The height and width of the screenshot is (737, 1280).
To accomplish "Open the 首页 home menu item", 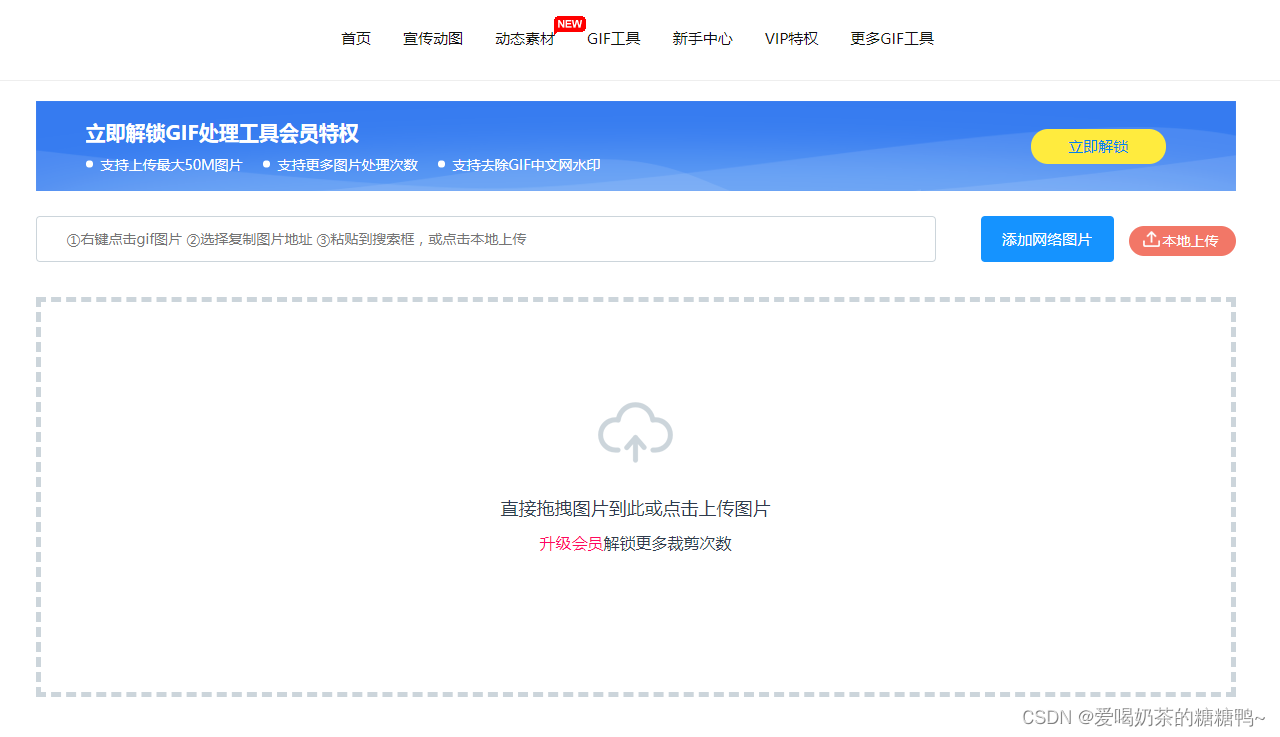I will tap(356, 39).
